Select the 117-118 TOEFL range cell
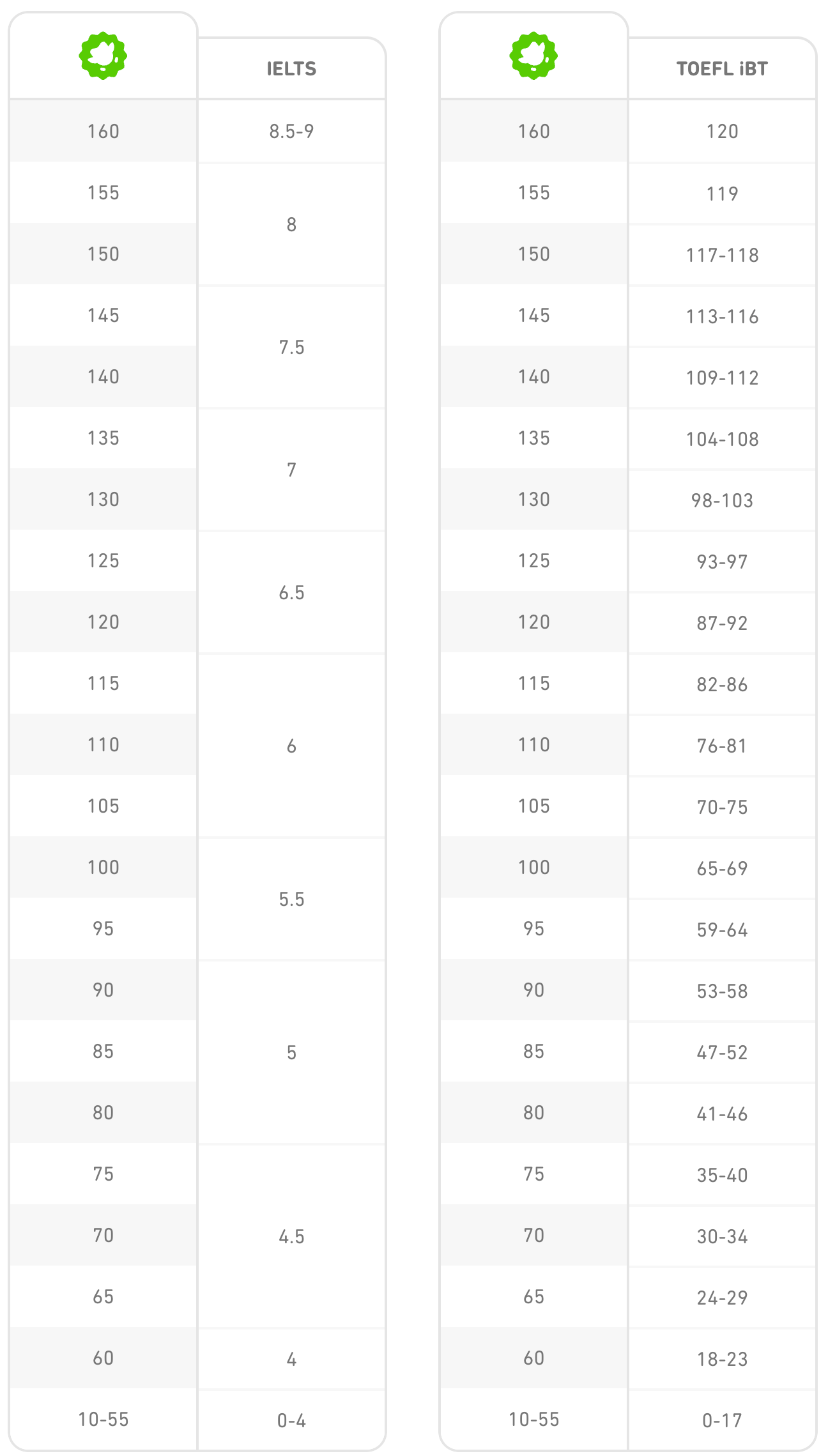The width and height of the screenshot is (828, 1456). tap(722, 256)
